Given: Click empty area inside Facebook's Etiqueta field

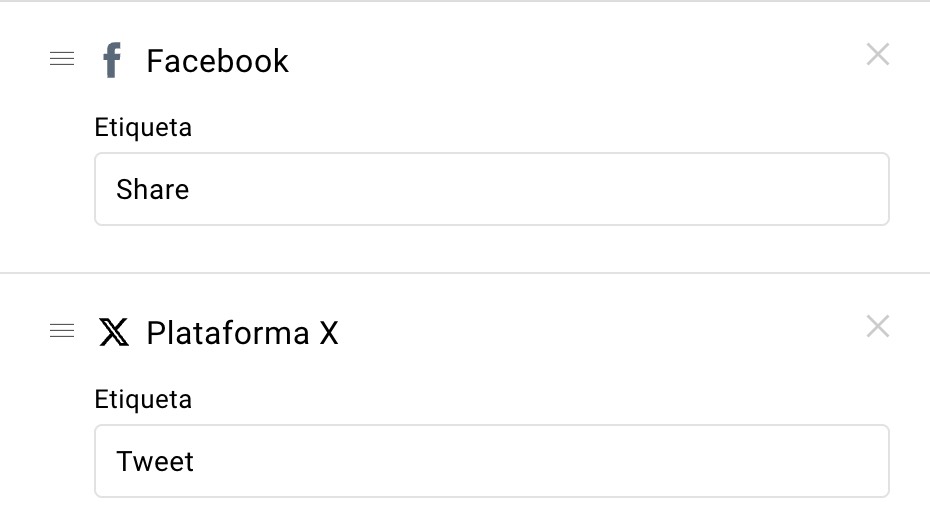Looking at the screenshot, I should click(x=534, y=189).
